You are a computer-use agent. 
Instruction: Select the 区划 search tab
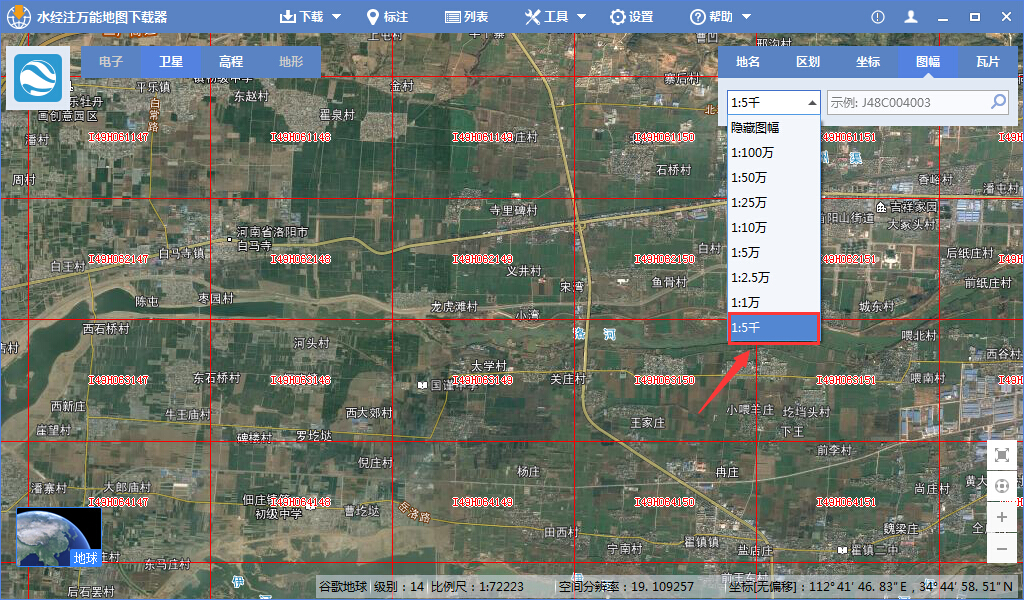point(808,61)
